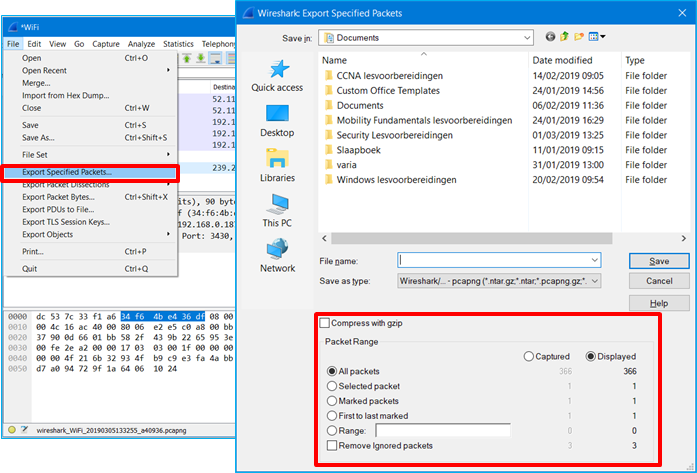Click the Date modified column header
Image resolution: width=697 pixels, height=473 pixels.
click(x=562, y=60)
